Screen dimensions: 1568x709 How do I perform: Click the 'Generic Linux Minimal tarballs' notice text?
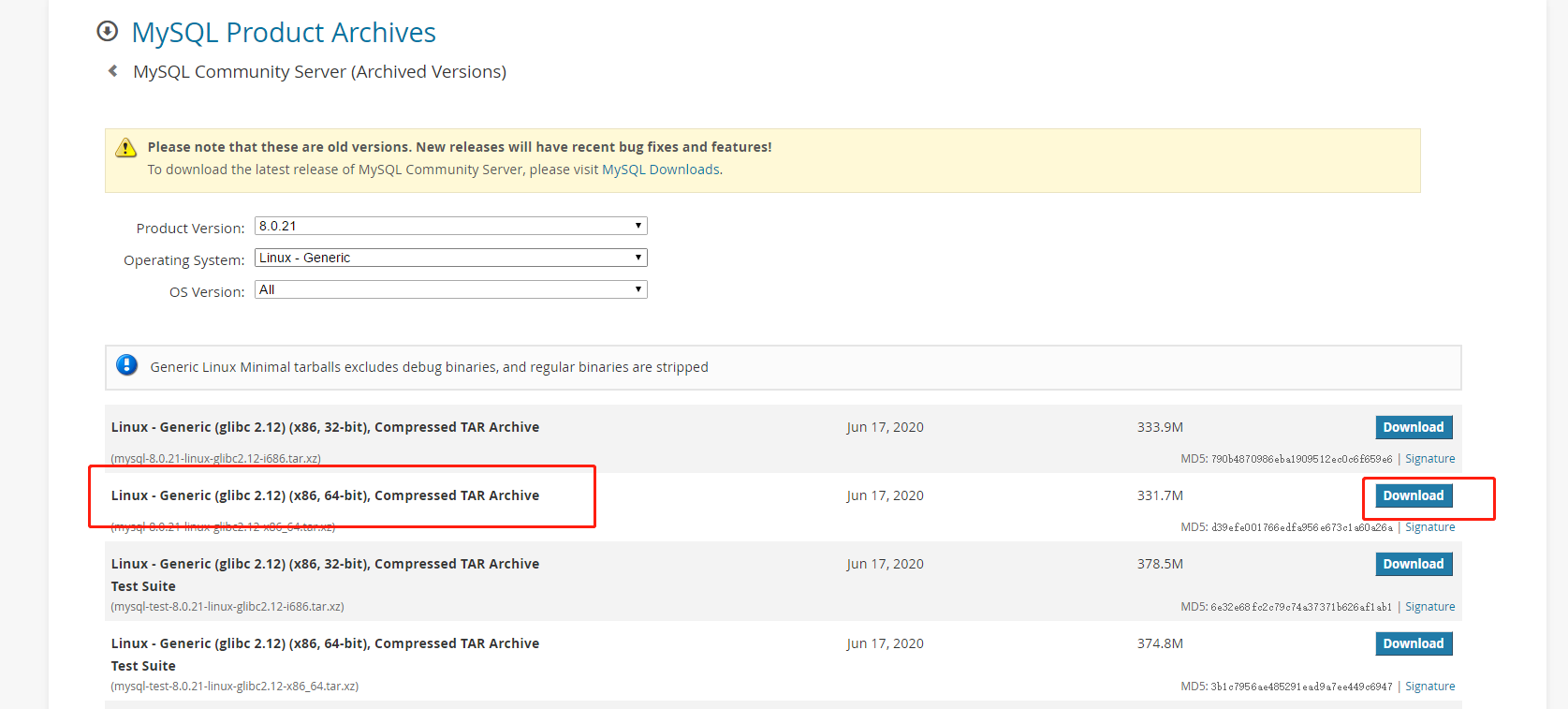[429, 367]
